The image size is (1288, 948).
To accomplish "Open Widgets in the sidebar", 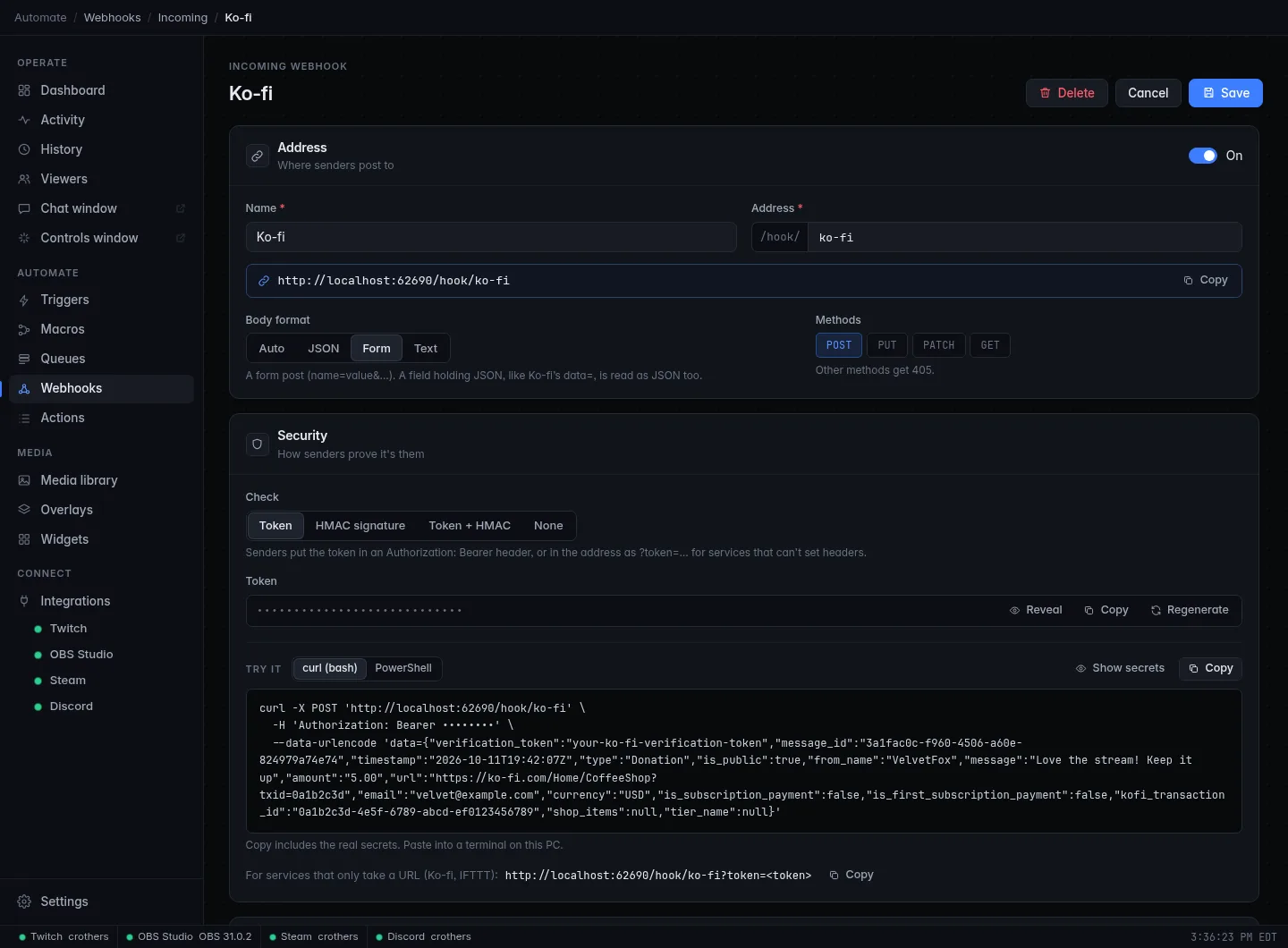I will pos(101,539).
